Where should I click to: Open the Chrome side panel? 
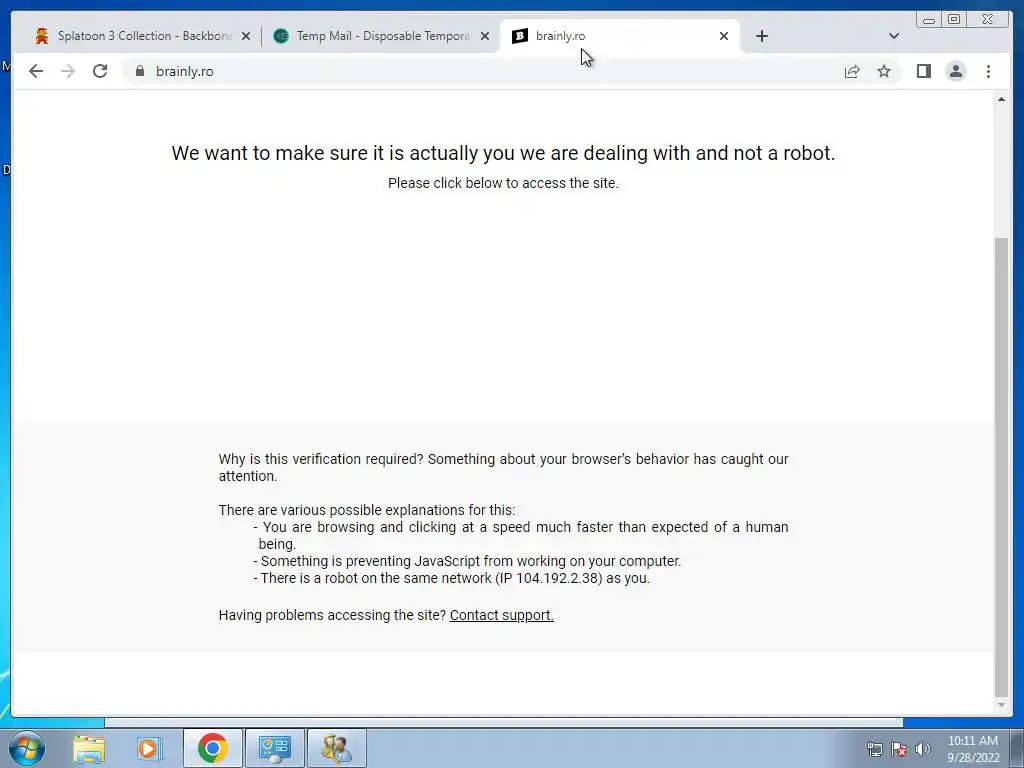[x=923, y=71]
